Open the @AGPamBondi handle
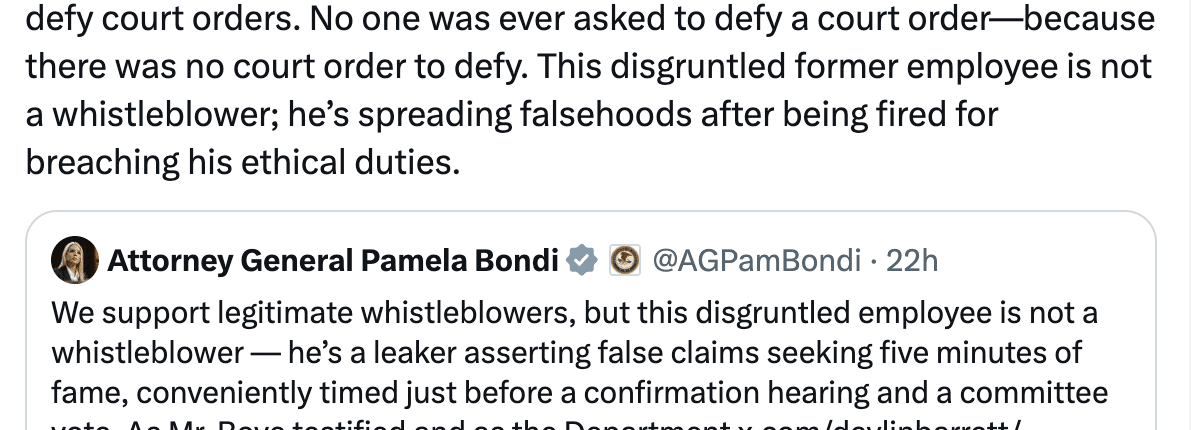This screenshot has width=1194, height=430. 757,261
